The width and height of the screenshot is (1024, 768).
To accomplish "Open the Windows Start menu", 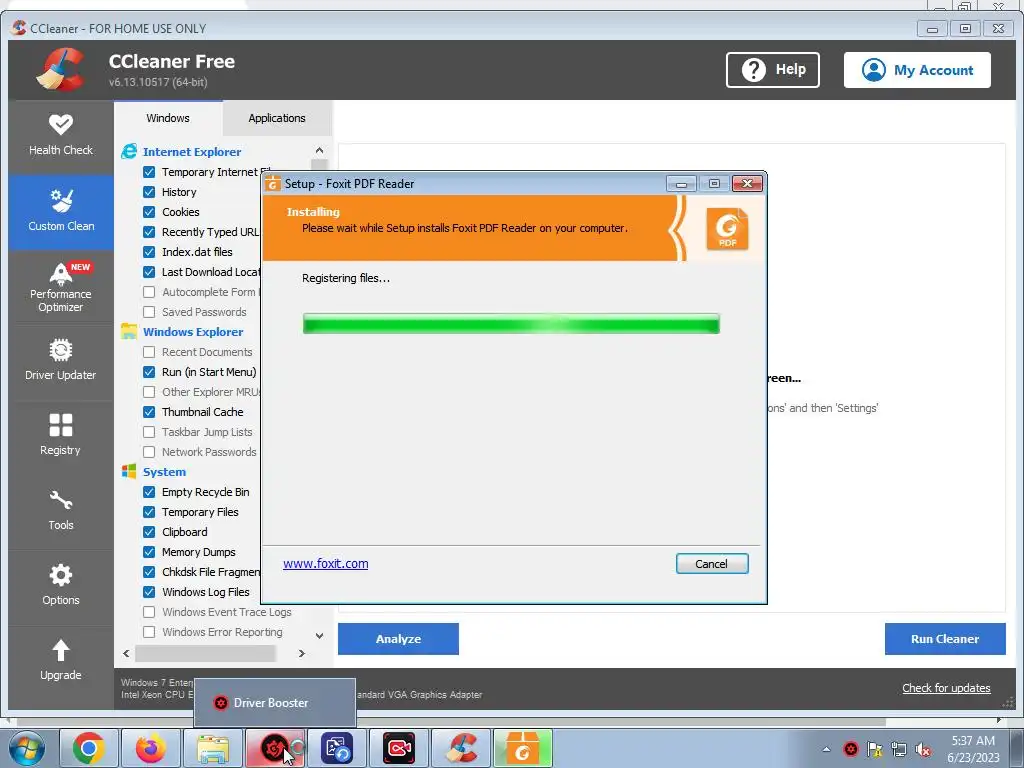I will click(x=26, y=748).
